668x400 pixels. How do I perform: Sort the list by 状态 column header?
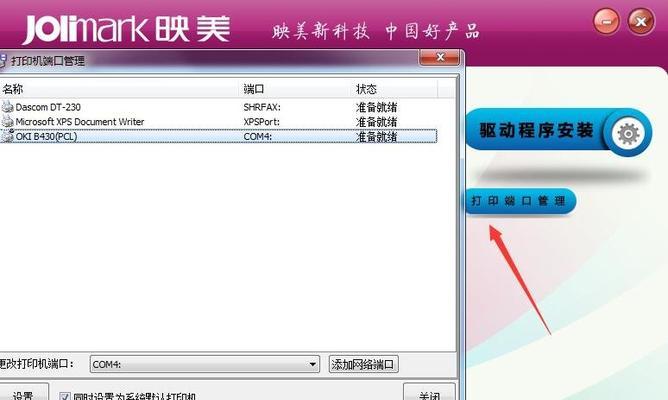pyautogui.click(x=395, y=89)
